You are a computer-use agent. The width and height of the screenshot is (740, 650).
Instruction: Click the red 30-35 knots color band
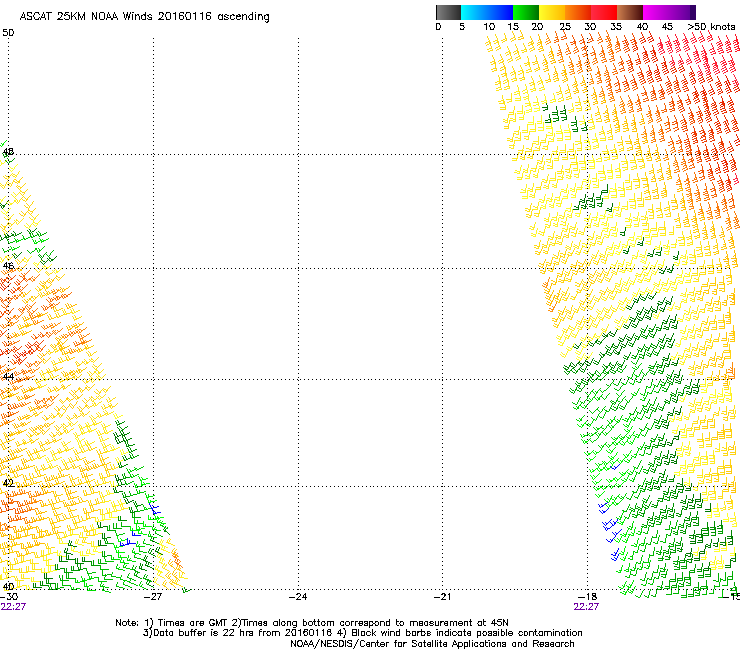coord(604,12)
